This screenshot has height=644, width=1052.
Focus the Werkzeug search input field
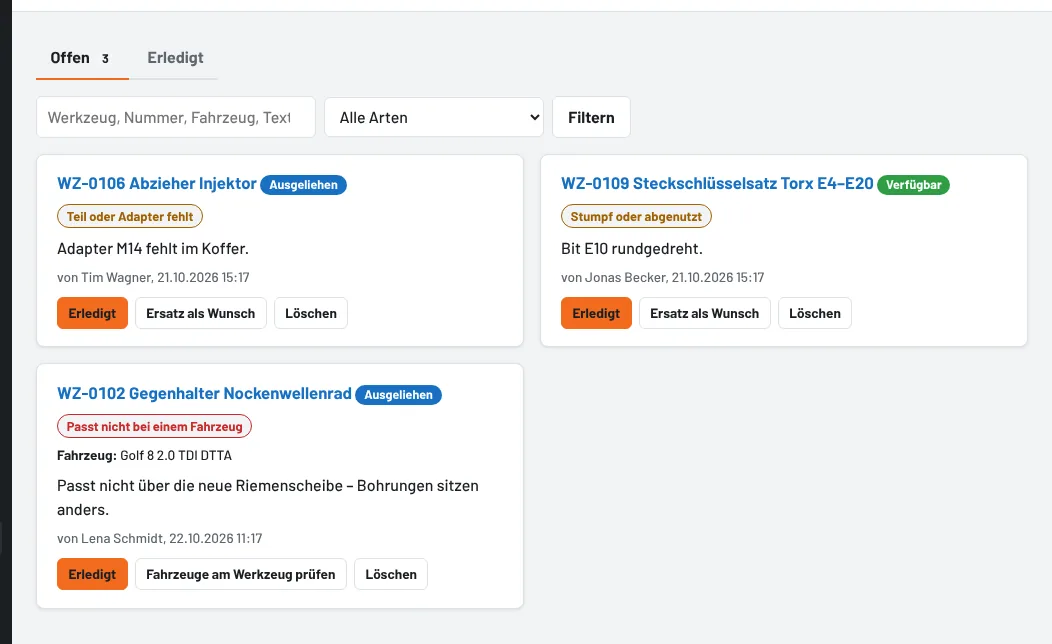click(x=176, y=117)
